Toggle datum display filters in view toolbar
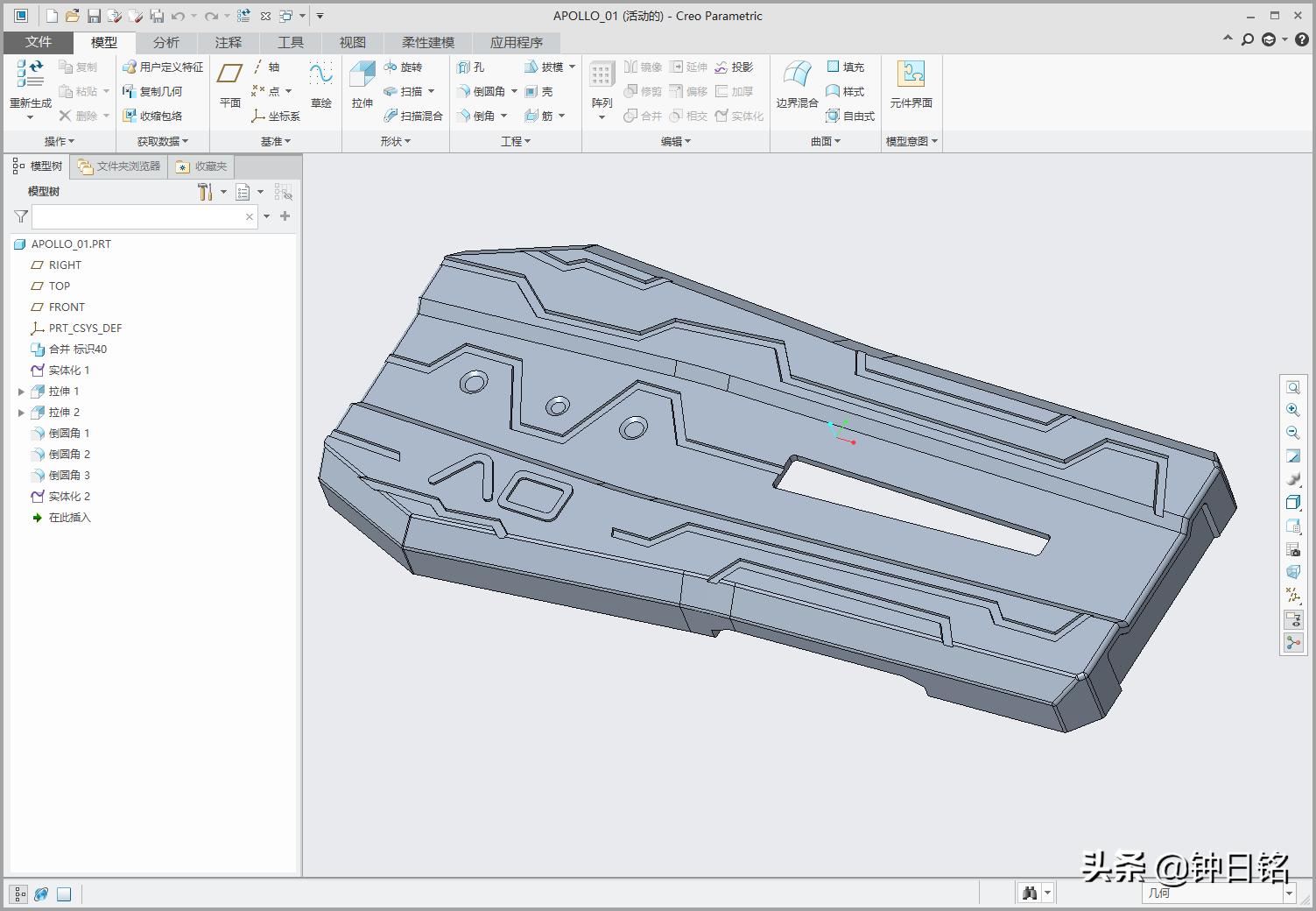 (1293, 596)
